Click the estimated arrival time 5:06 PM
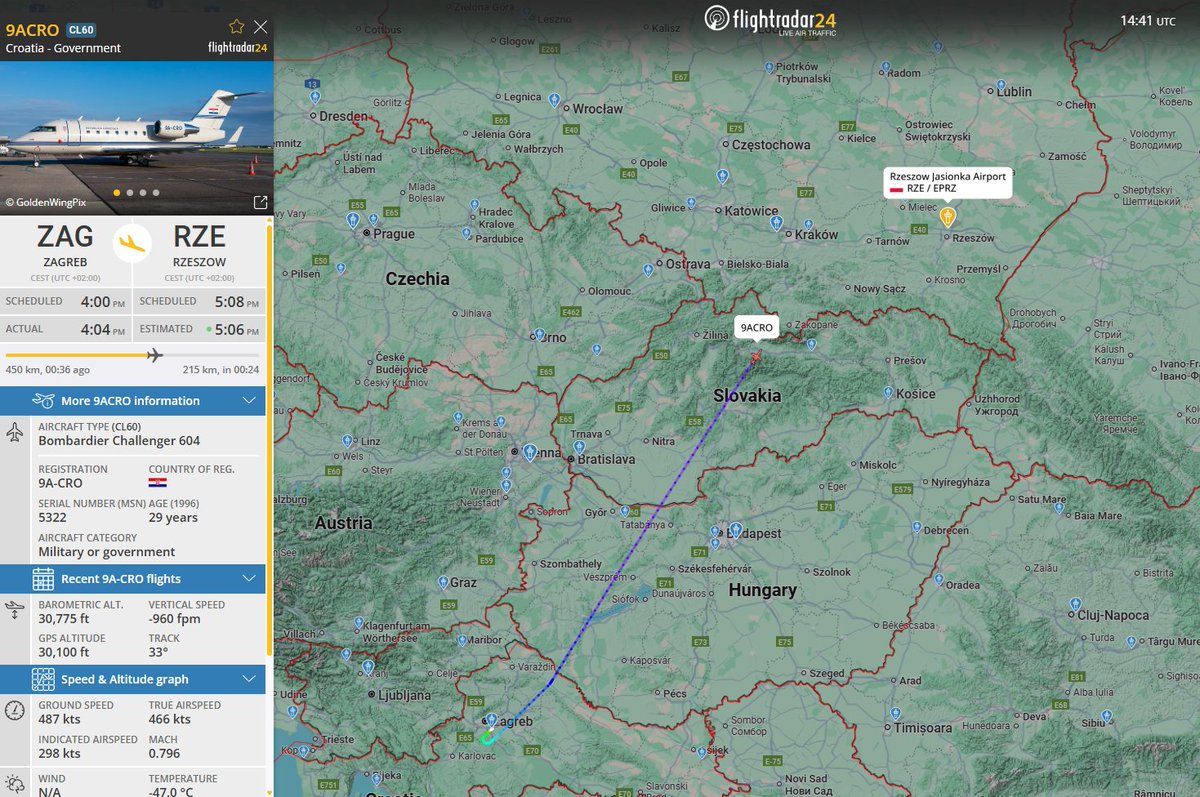This screenshot has height=797, width=1200. tap(238, 329)
